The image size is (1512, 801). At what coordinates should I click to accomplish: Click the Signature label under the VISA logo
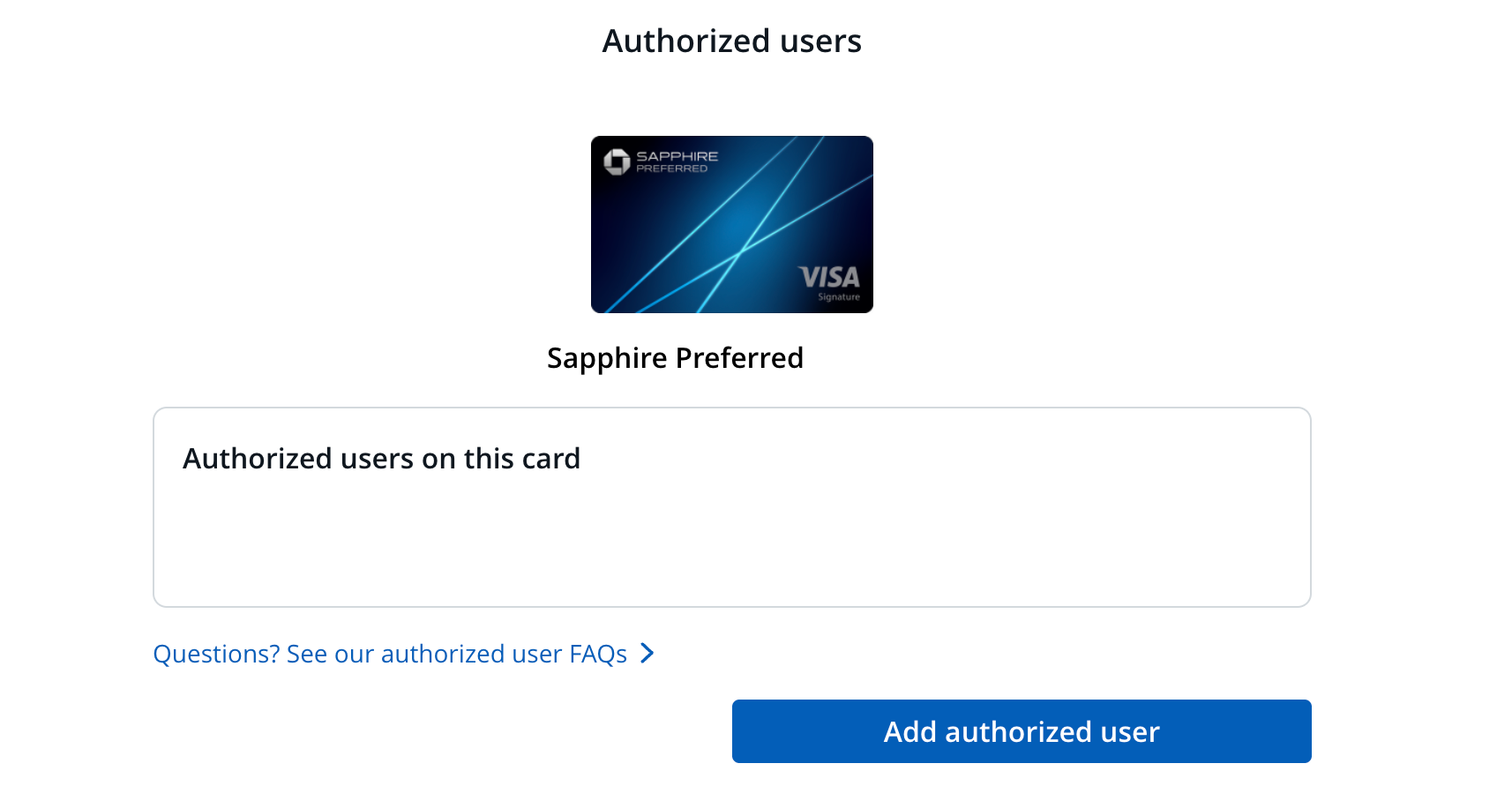839,296
